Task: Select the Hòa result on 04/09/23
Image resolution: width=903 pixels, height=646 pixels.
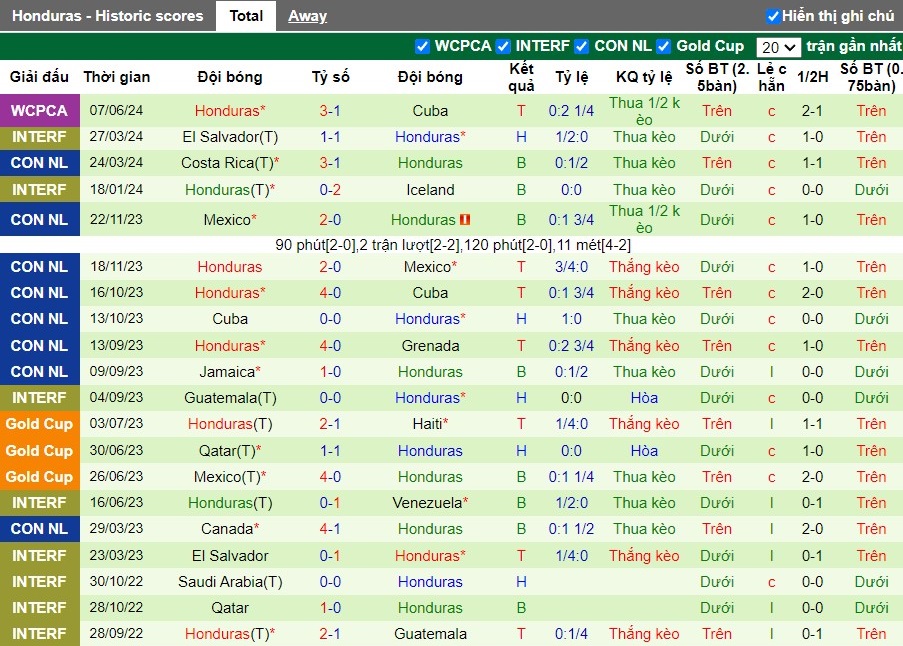Action: pos(644,397)
